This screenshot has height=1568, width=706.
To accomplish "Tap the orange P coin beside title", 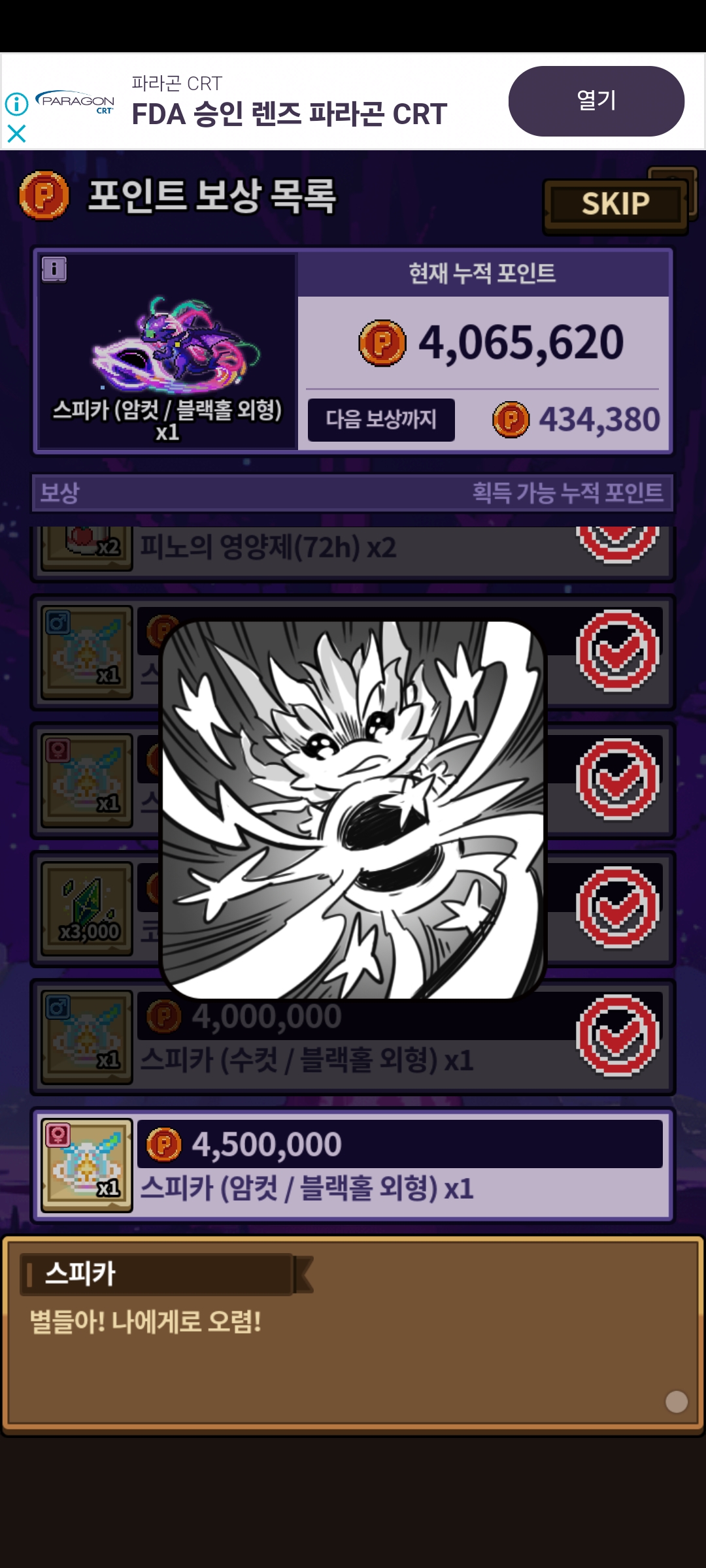I will point(44,195).
